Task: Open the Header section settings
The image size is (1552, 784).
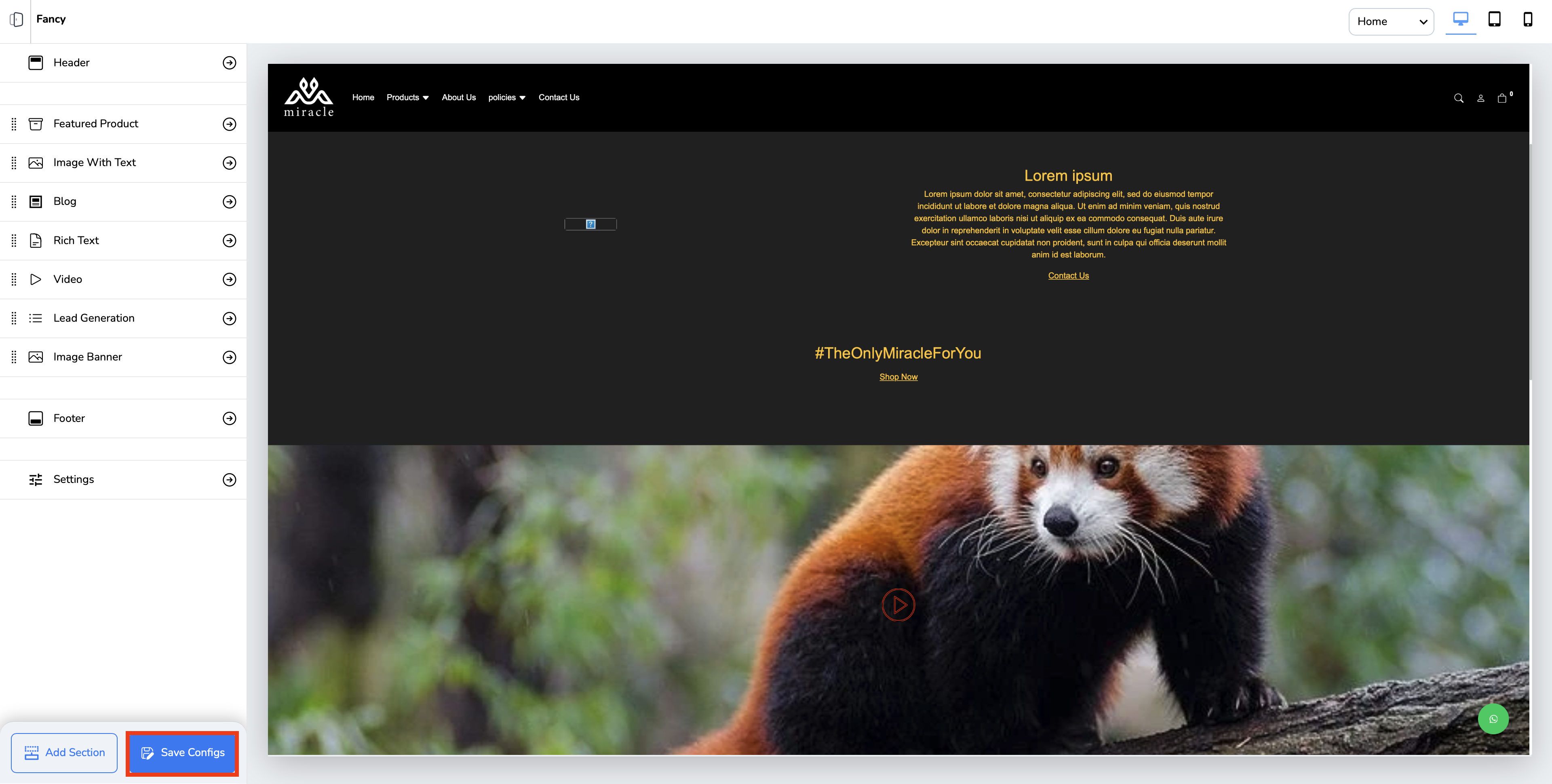Action: (x=229, y=63)
